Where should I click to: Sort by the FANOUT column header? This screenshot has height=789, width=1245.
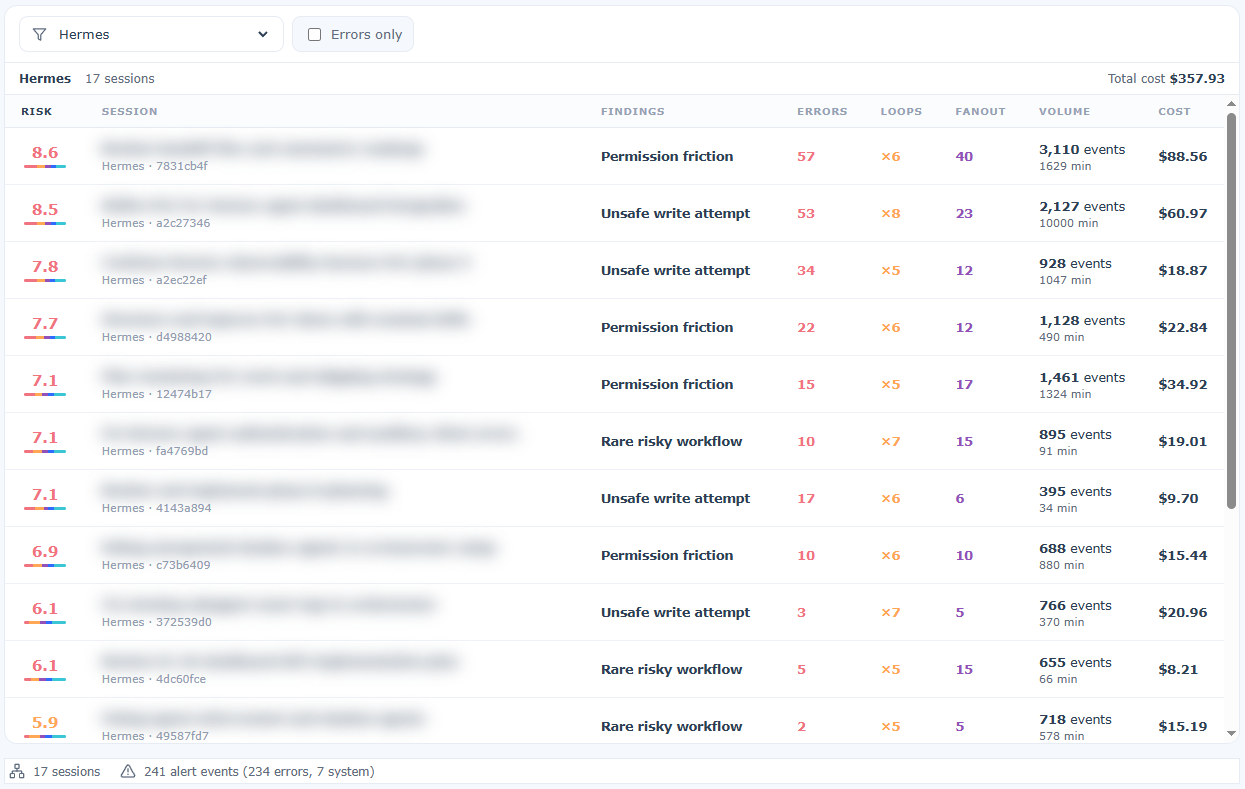tap(981, 111)
